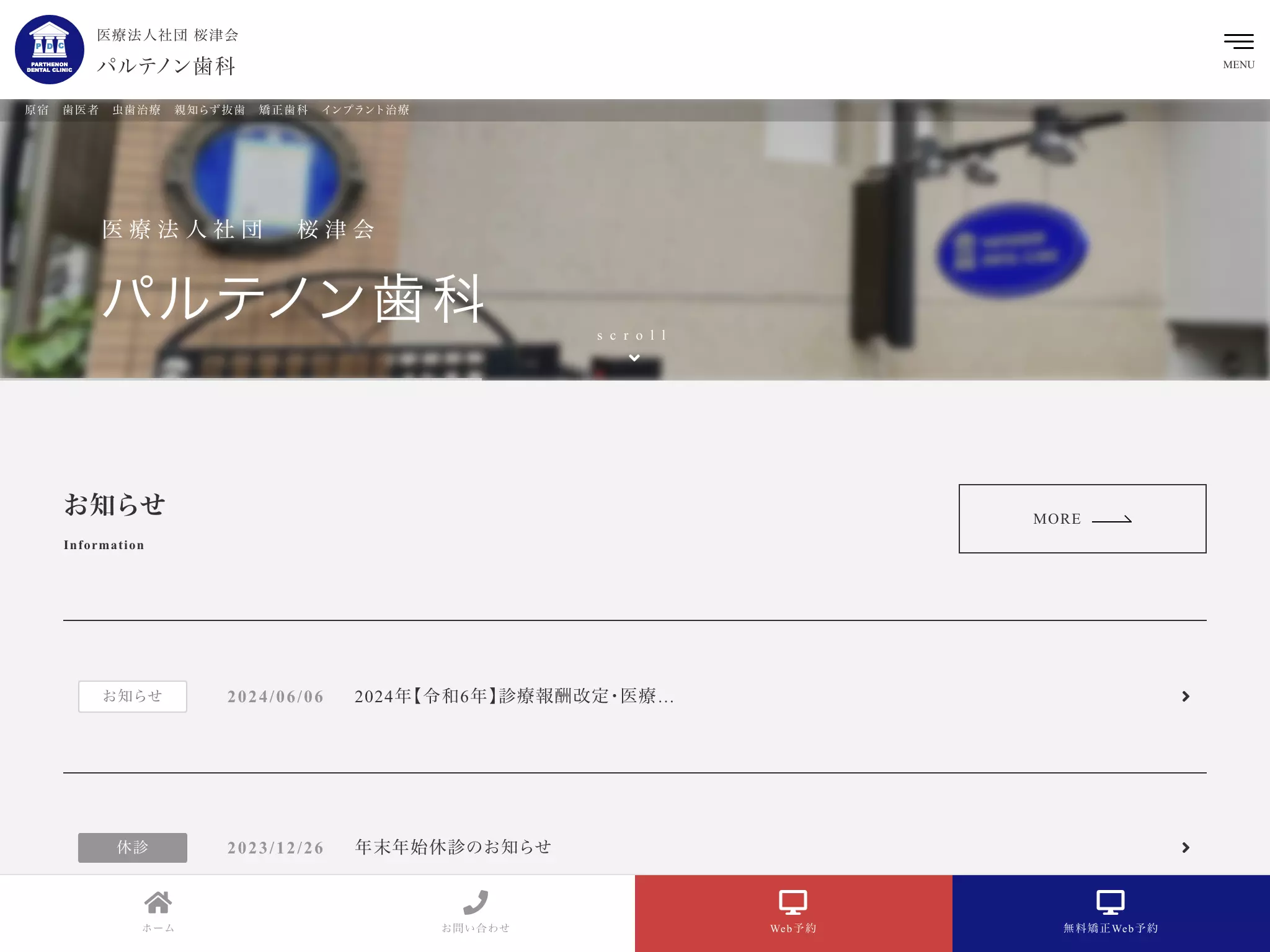The width and height of the screenshot is (1270, 952).
Task: Open the 2024/06/06 news row chevron
Action: point(1186,697)
